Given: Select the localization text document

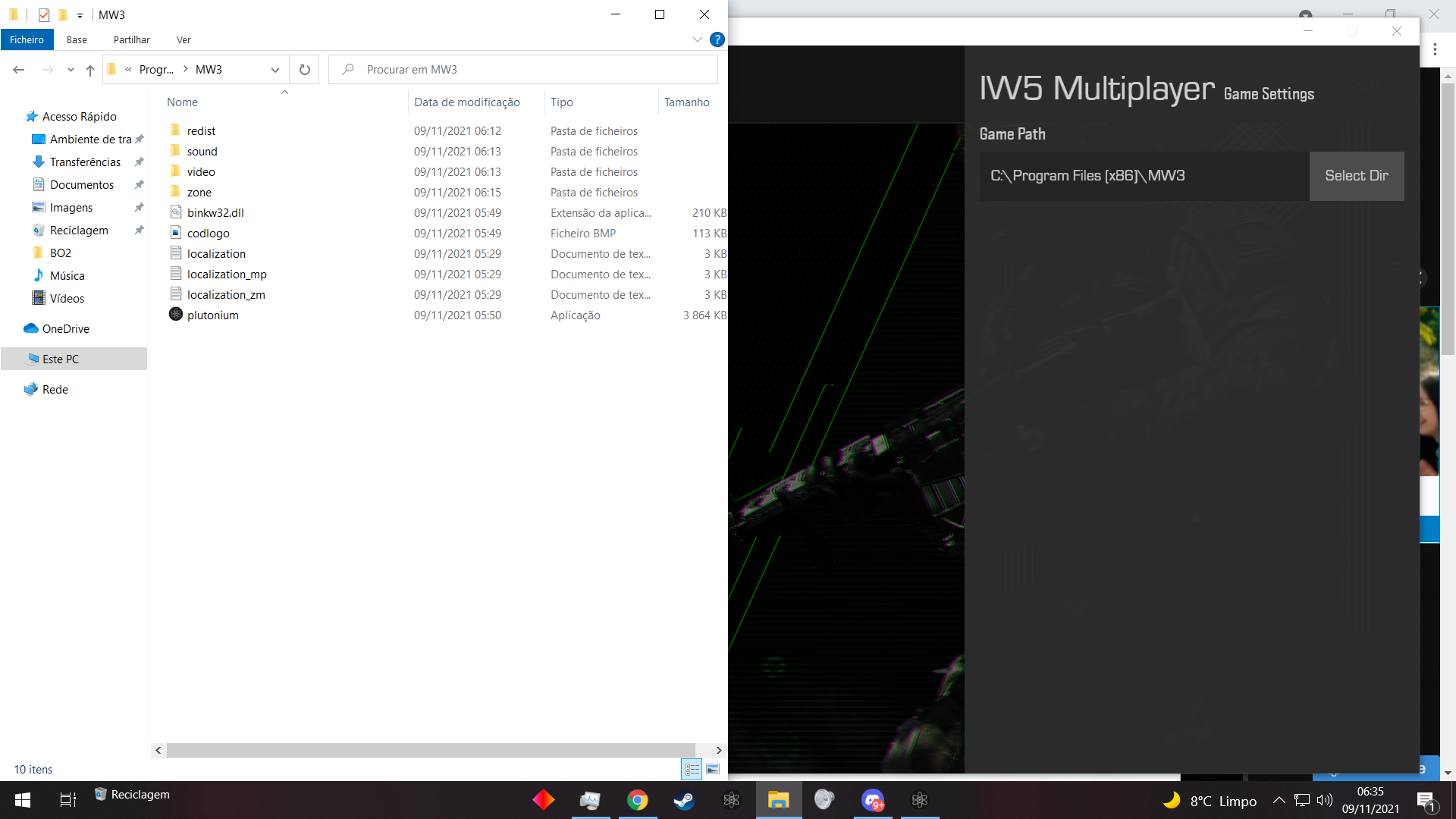Looking at the screenshot, I should (x=216, y=253).
